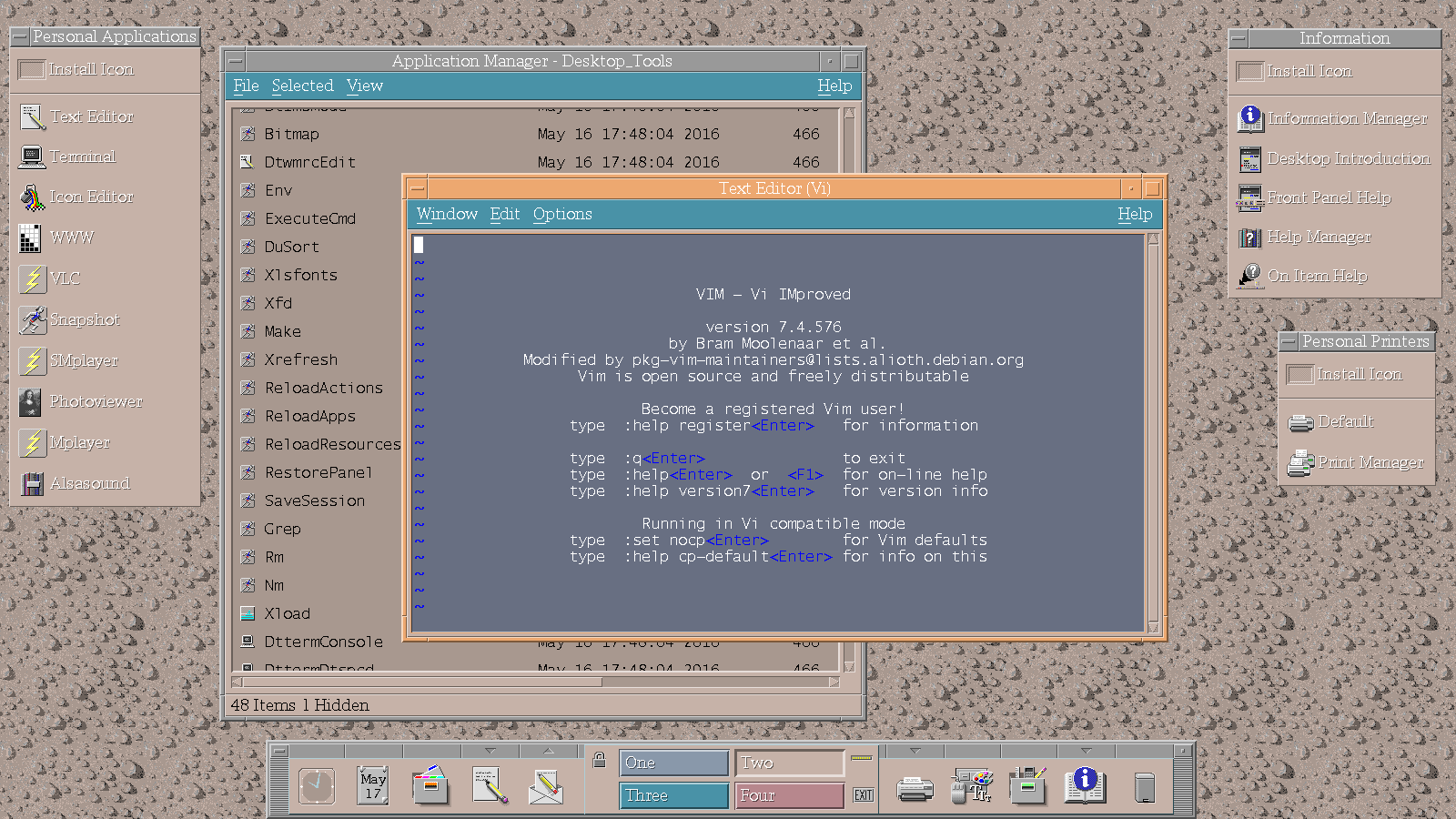
Task: Open Edit menu in Text Editor
Action: click(505, 214)
